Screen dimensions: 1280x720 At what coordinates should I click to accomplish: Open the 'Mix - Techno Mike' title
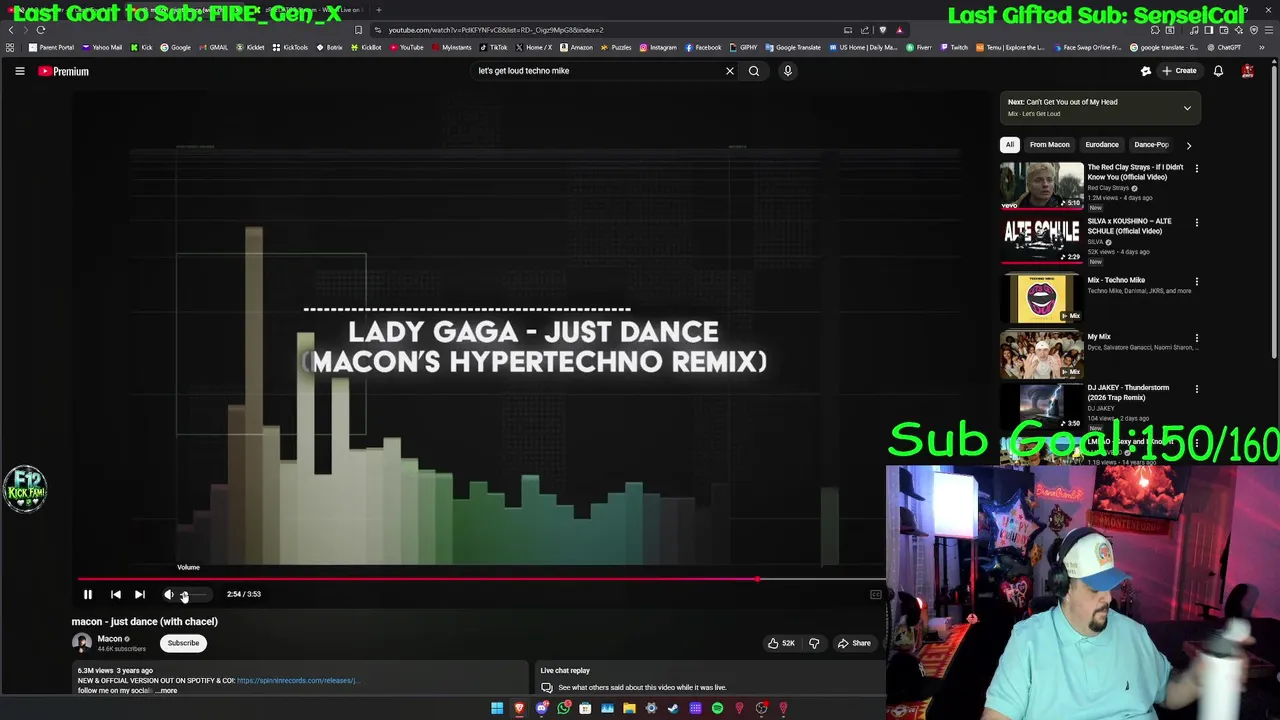[x=1116, y=280]
